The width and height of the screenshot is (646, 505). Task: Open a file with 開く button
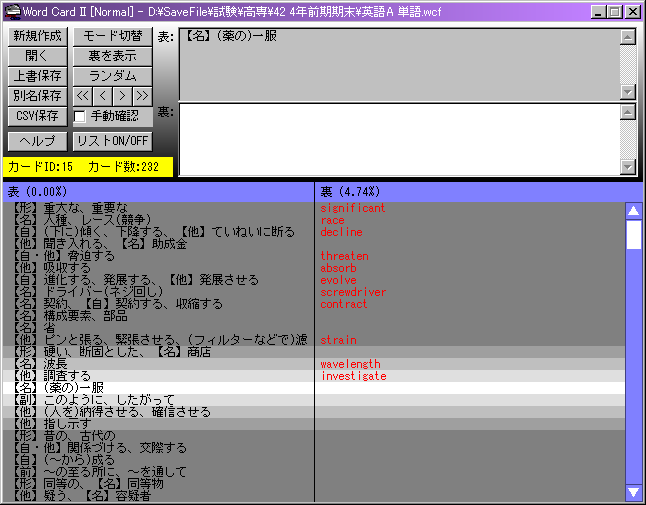pyautogui.click(x=37, y=56)
